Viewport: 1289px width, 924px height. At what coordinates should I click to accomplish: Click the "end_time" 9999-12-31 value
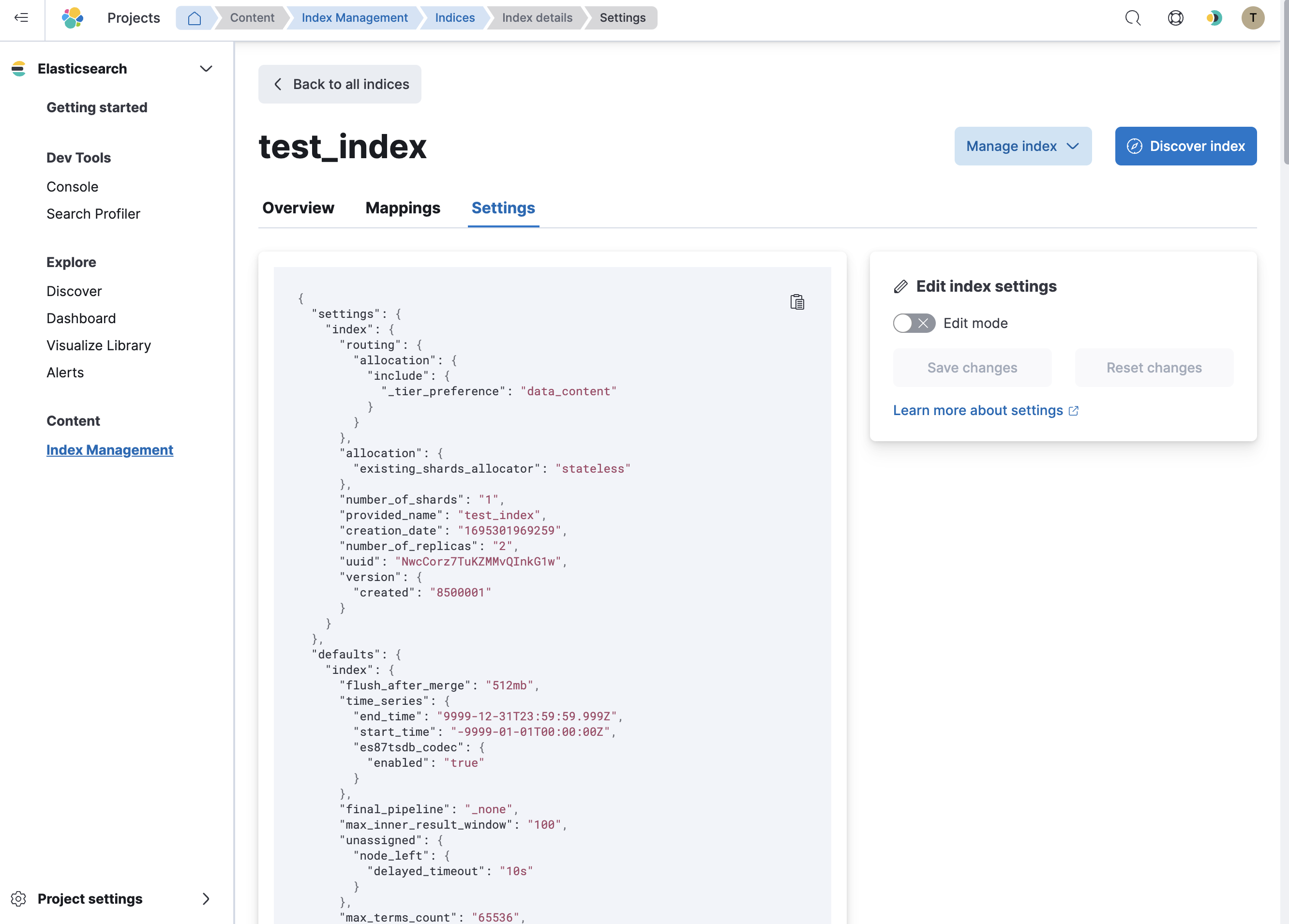527,716
